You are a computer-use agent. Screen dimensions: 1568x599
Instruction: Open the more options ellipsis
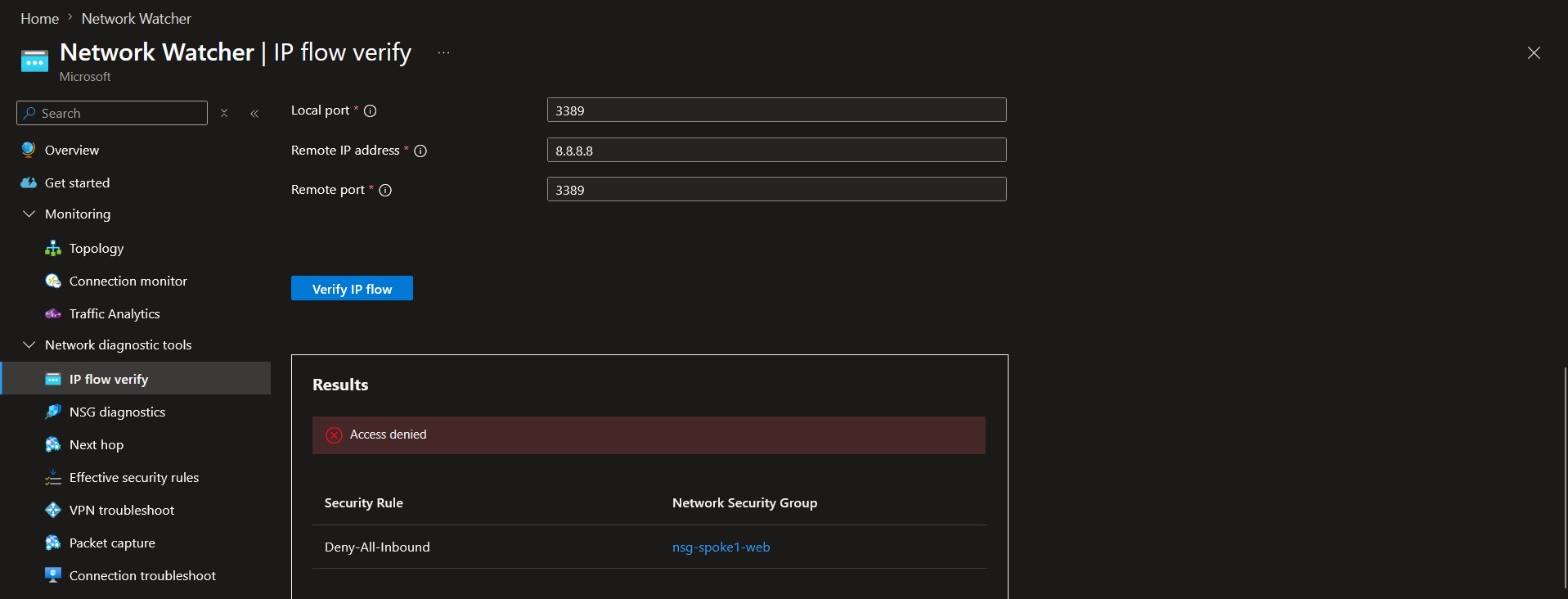(x=443, y=52)
